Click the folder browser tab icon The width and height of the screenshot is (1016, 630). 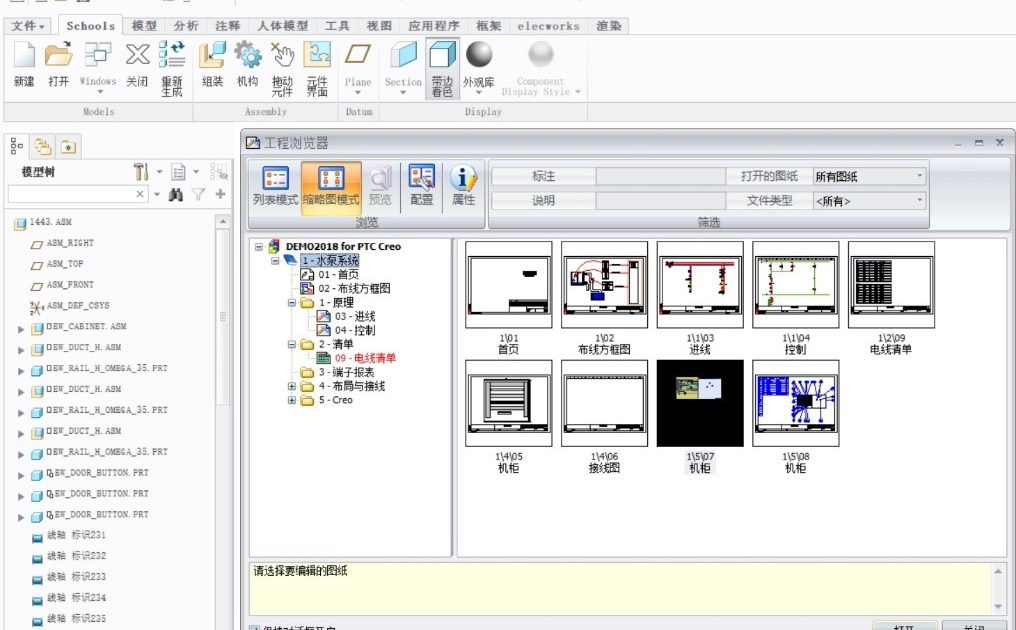43,146
